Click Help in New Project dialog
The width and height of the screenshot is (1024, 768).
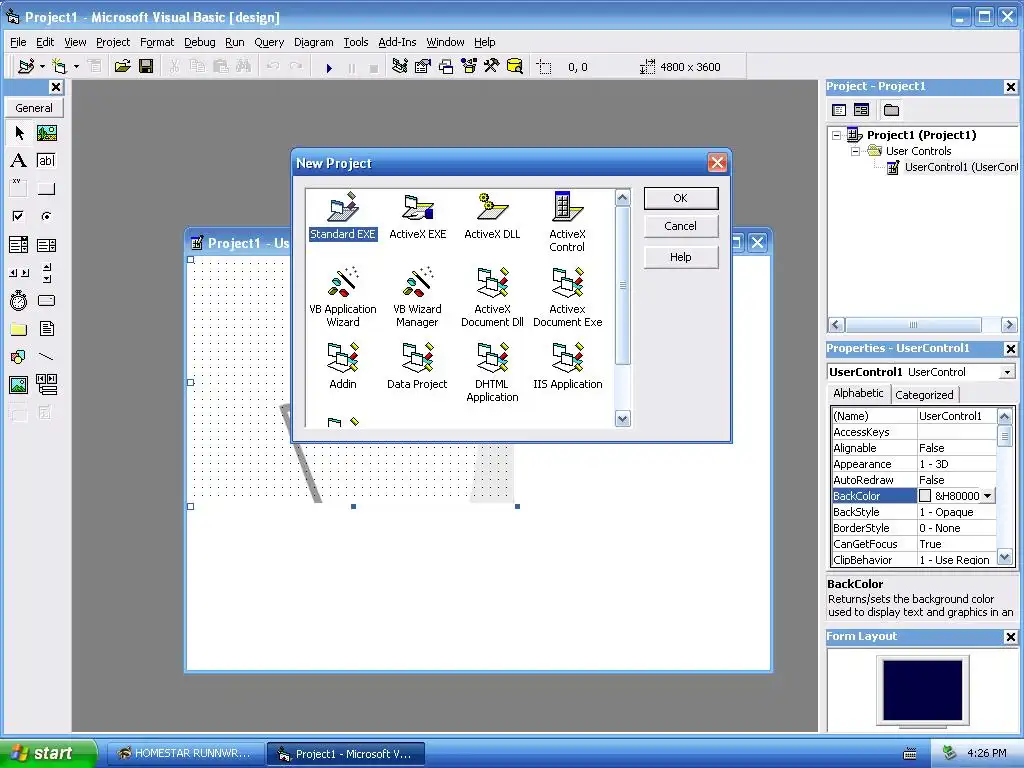coord(681,257)
